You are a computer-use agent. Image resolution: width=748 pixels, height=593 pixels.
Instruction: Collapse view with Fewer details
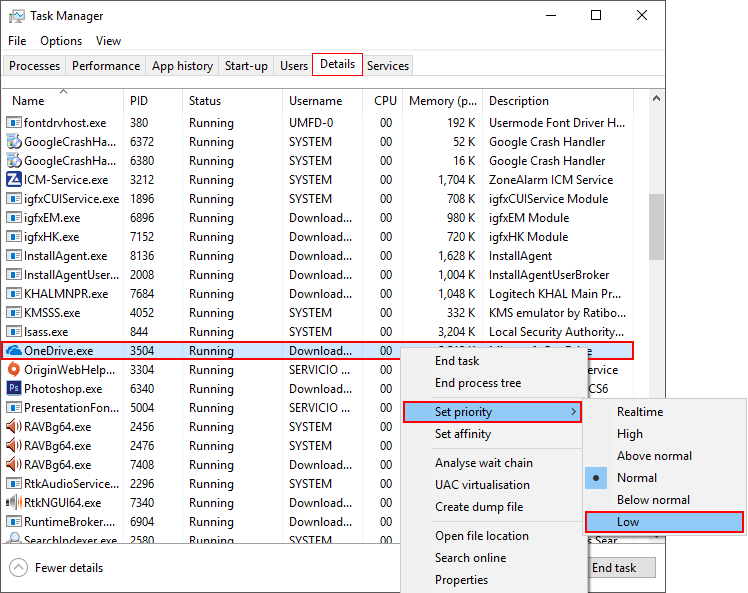[x=56, y=568]
